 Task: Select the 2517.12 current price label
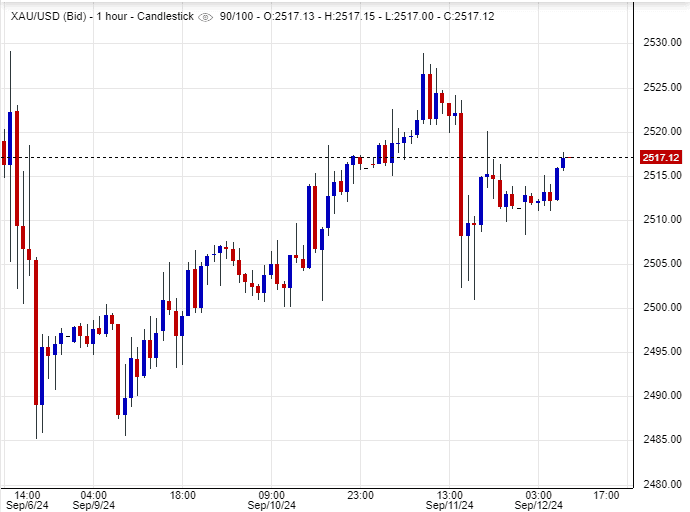point(661,158)
